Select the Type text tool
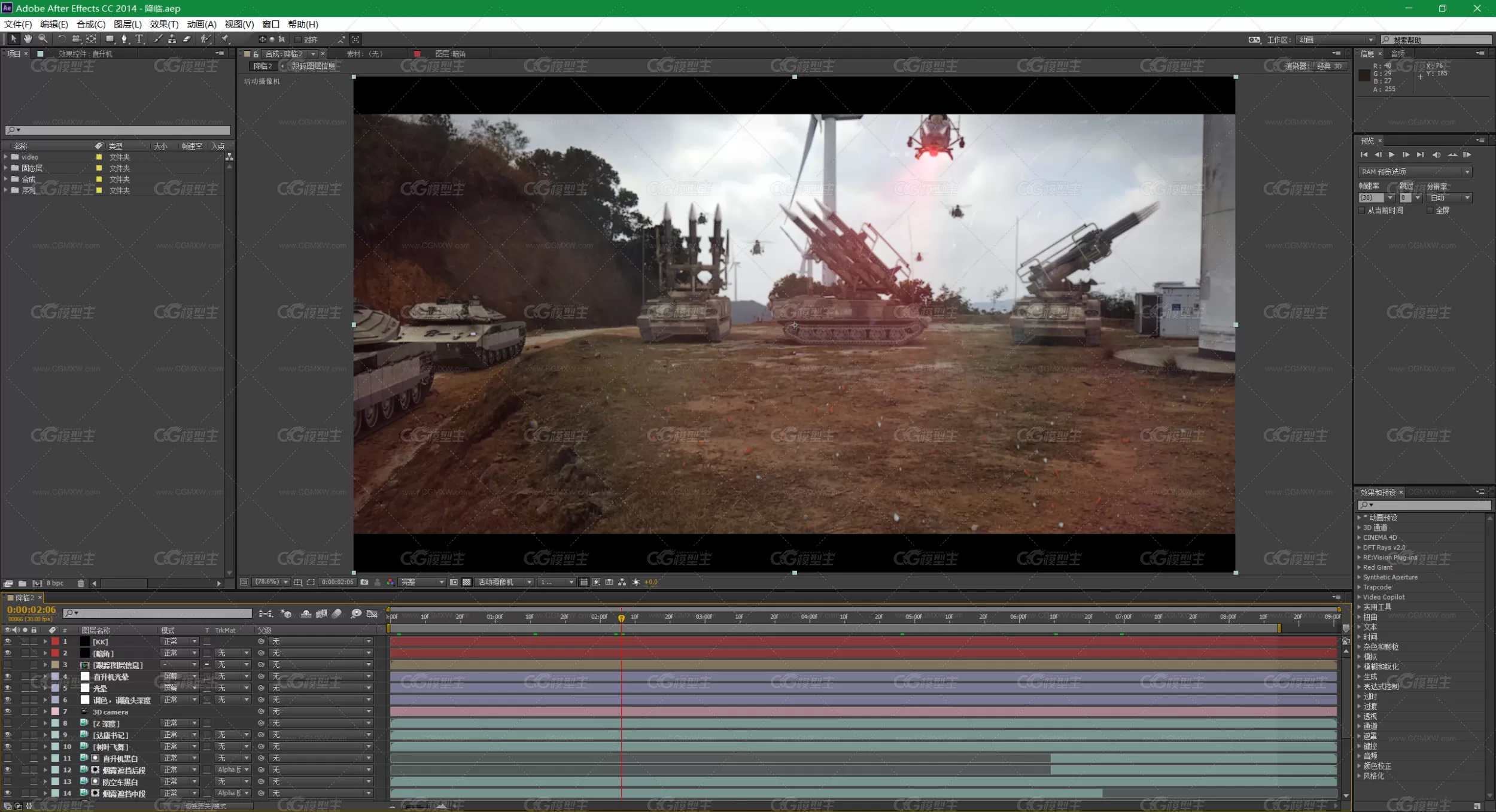Screen dimensions: 1496x812 139,39
